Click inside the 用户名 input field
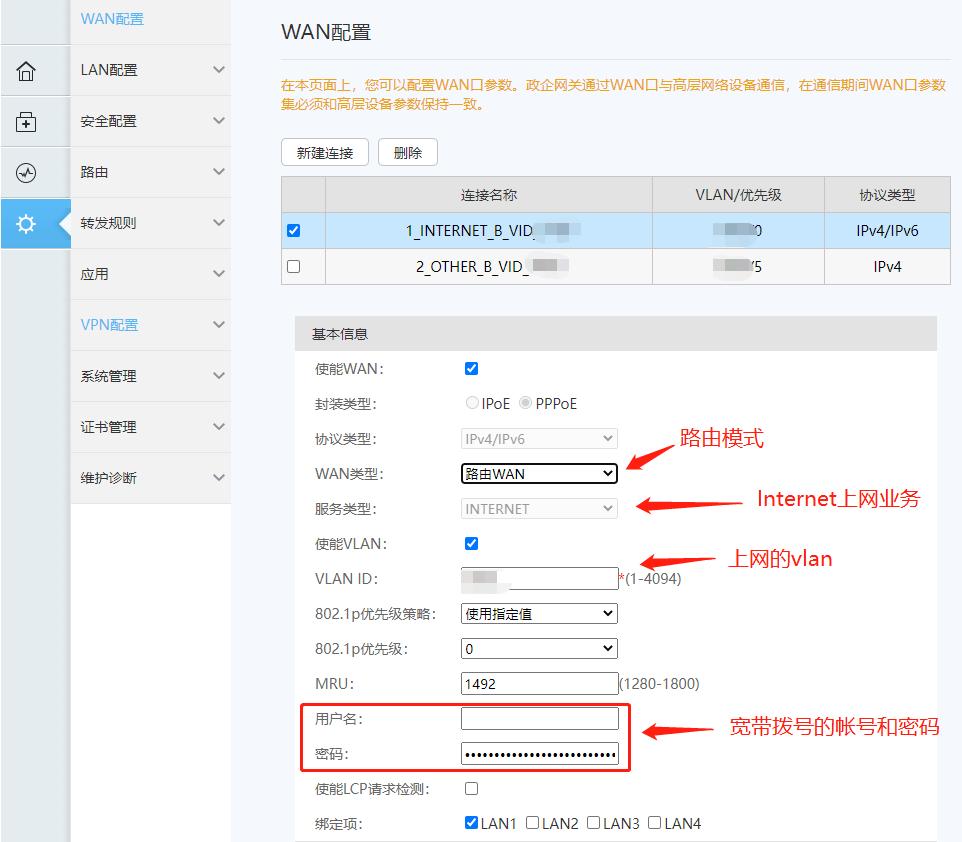The height and width of the screenshot is (842, 962). [541, 717]
